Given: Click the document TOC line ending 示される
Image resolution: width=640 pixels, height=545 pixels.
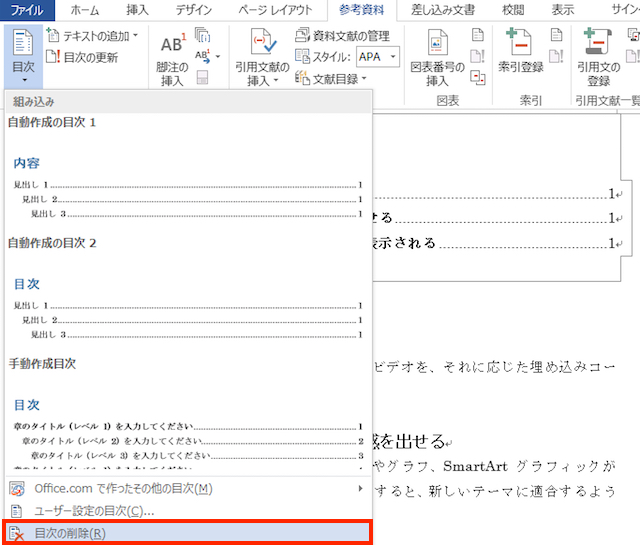Looking at the screenshot, I should click(496, 243).
